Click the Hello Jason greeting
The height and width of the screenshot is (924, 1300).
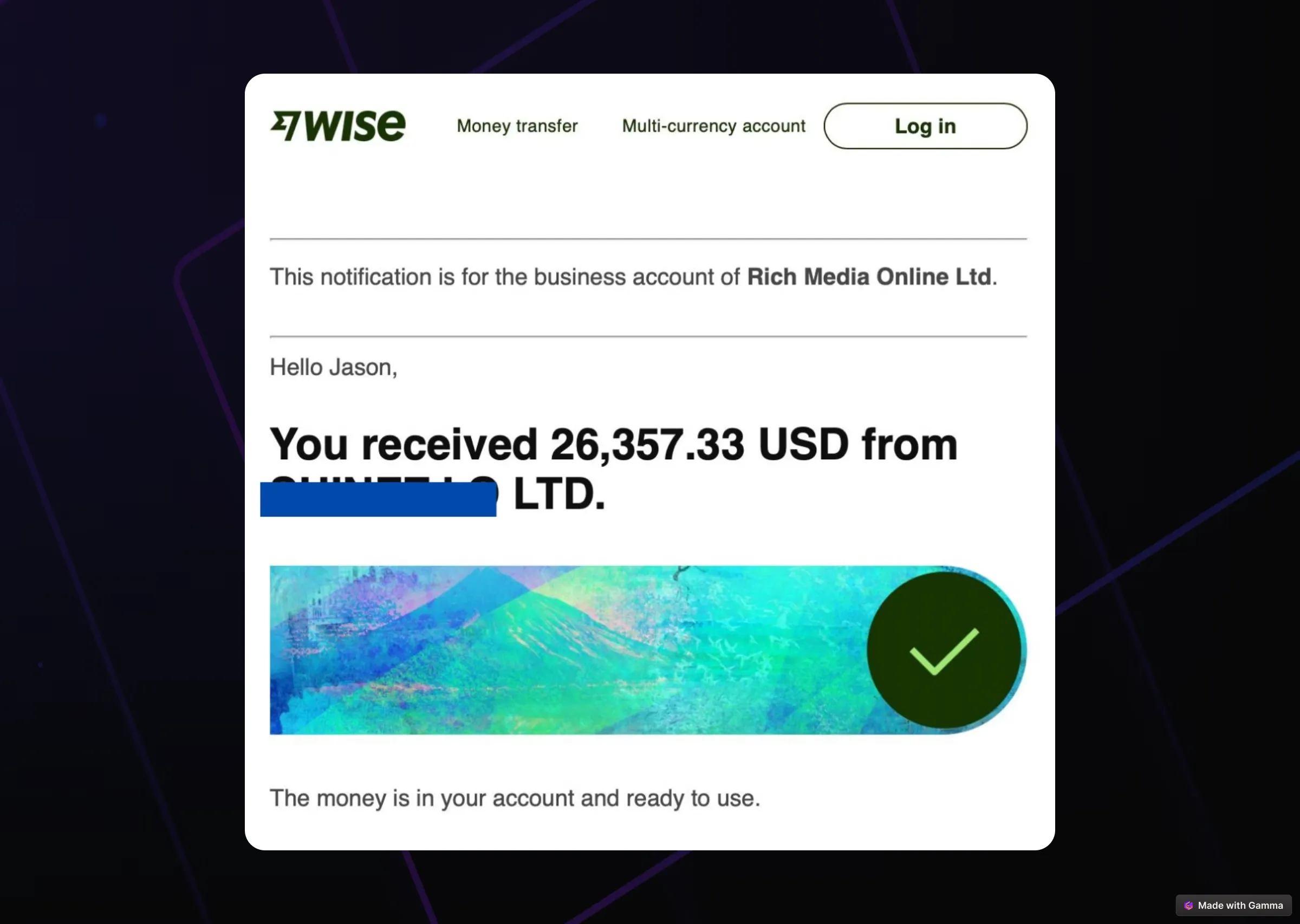pos(333,368)
